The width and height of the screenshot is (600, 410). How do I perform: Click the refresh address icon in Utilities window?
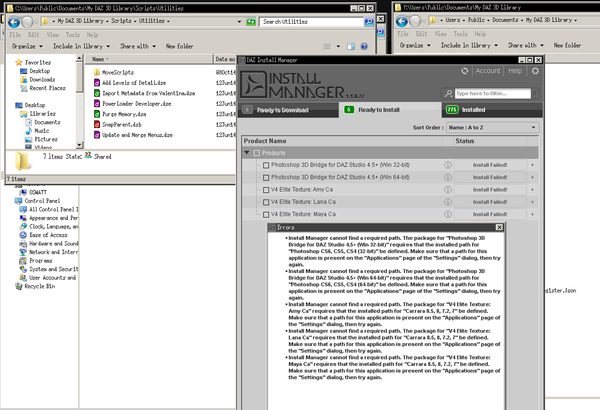click(x=251, y=22)
